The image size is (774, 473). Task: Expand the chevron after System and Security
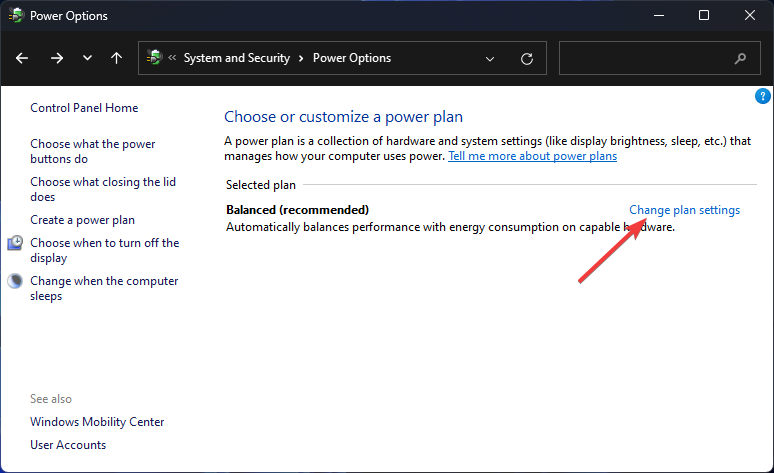coord(301,58)
